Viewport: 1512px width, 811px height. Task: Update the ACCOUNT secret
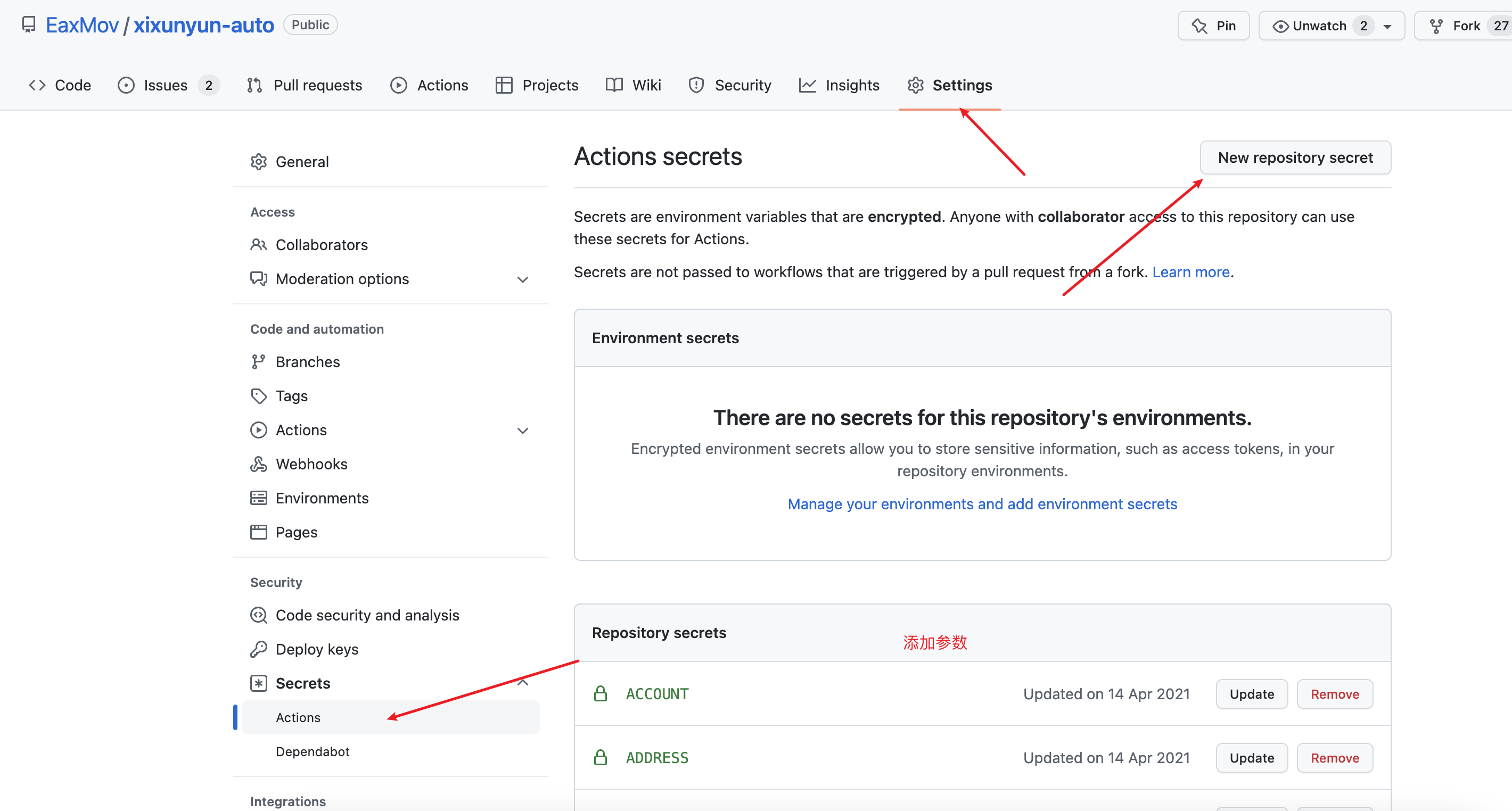coord(1251,694)
